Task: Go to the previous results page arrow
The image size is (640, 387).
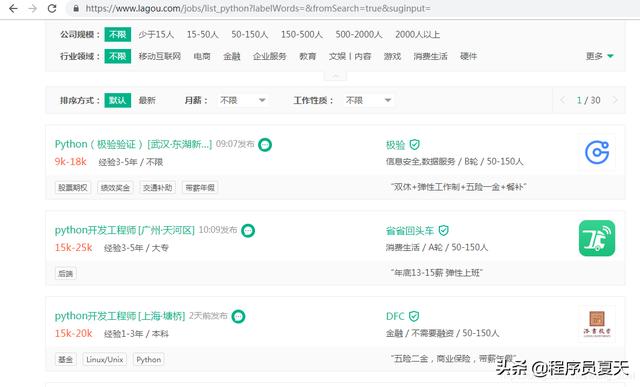Action: pos(563,100)
